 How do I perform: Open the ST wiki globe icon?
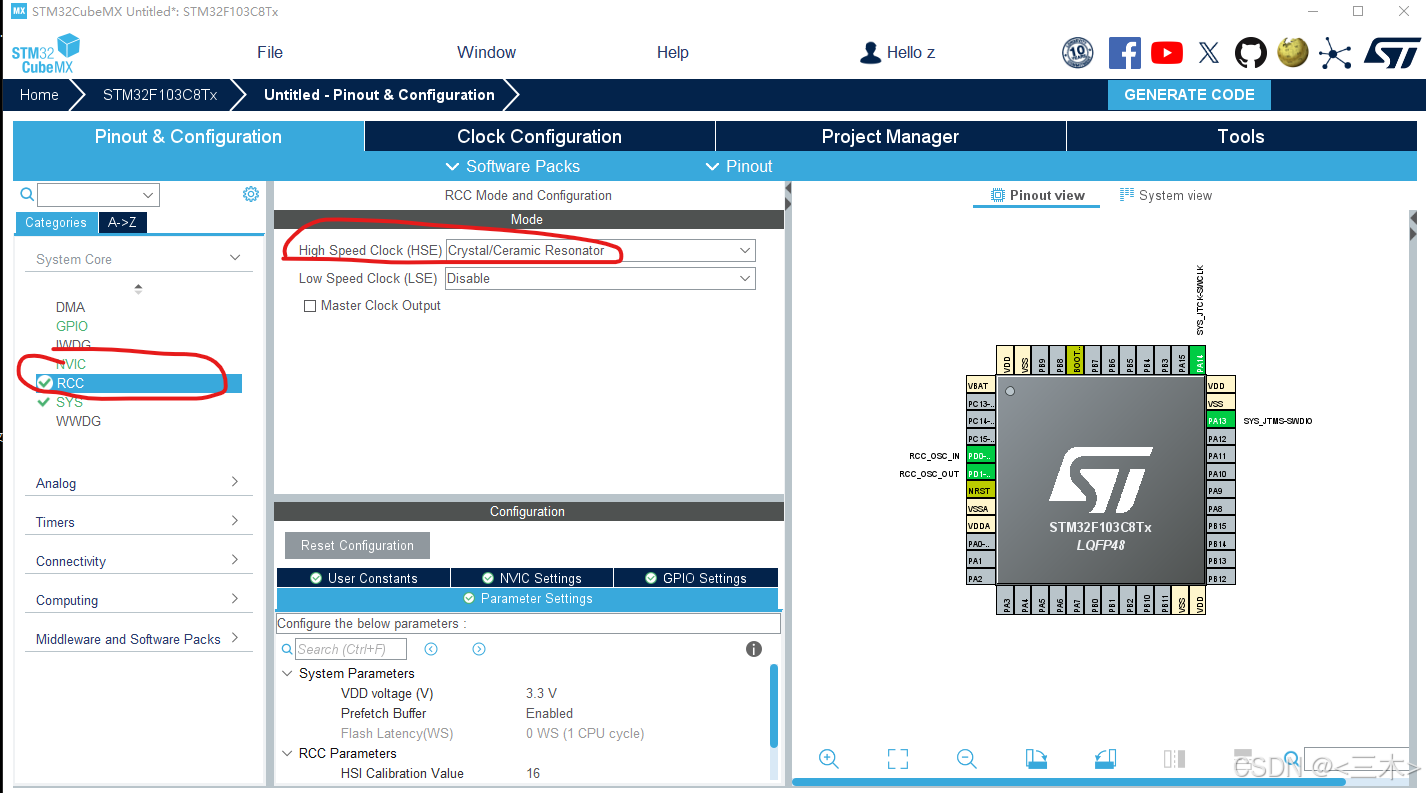point(1293,52)
